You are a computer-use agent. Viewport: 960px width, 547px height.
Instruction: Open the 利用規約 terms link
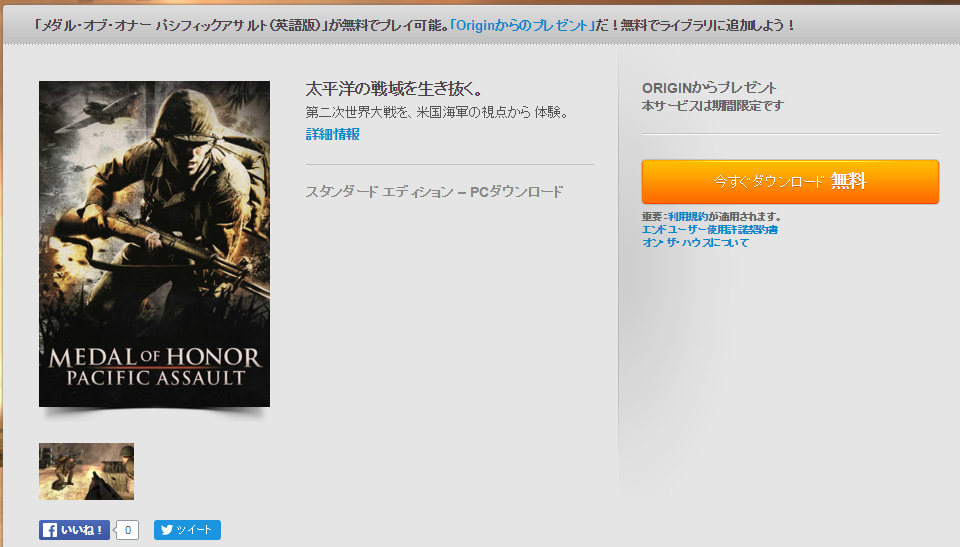(688, 217)
